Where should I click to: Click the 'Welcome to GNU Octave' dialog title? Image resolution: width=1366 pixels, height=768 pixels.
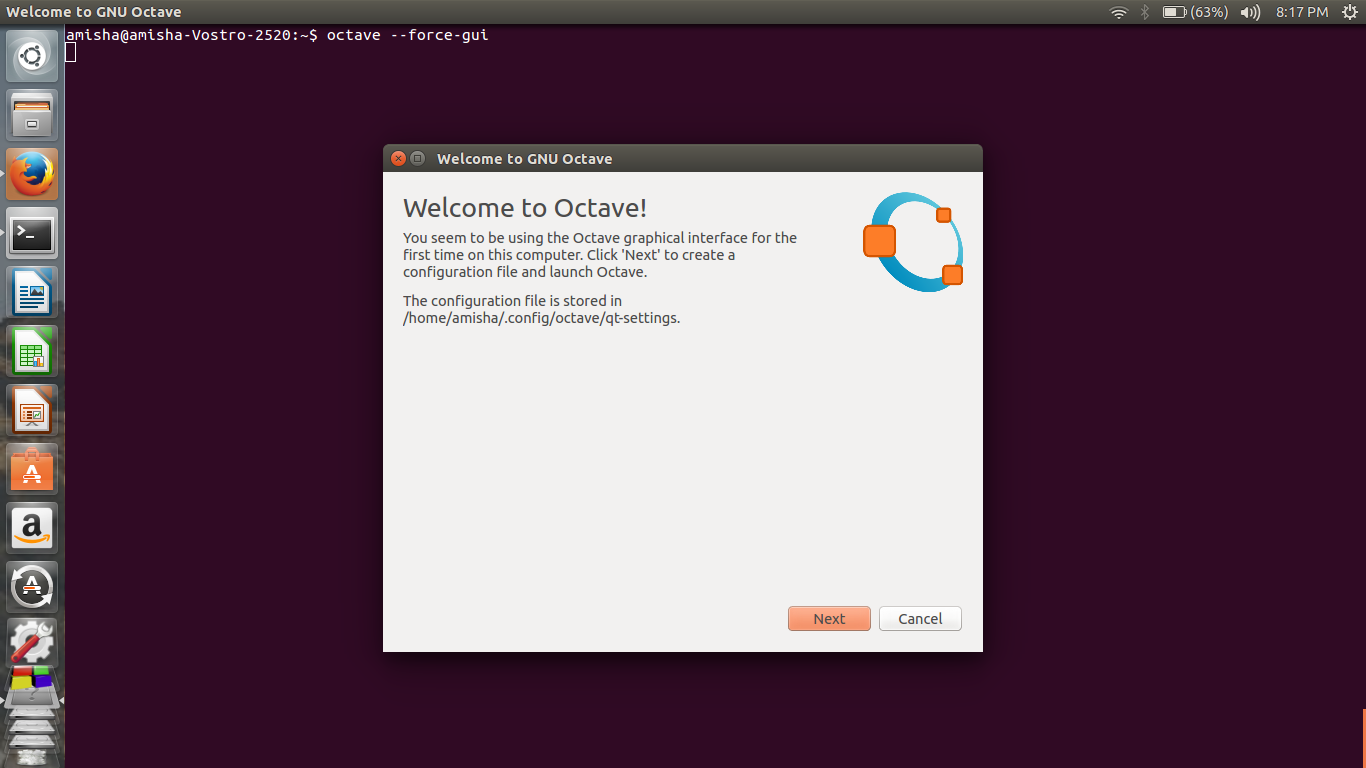(x=525, y=158)
